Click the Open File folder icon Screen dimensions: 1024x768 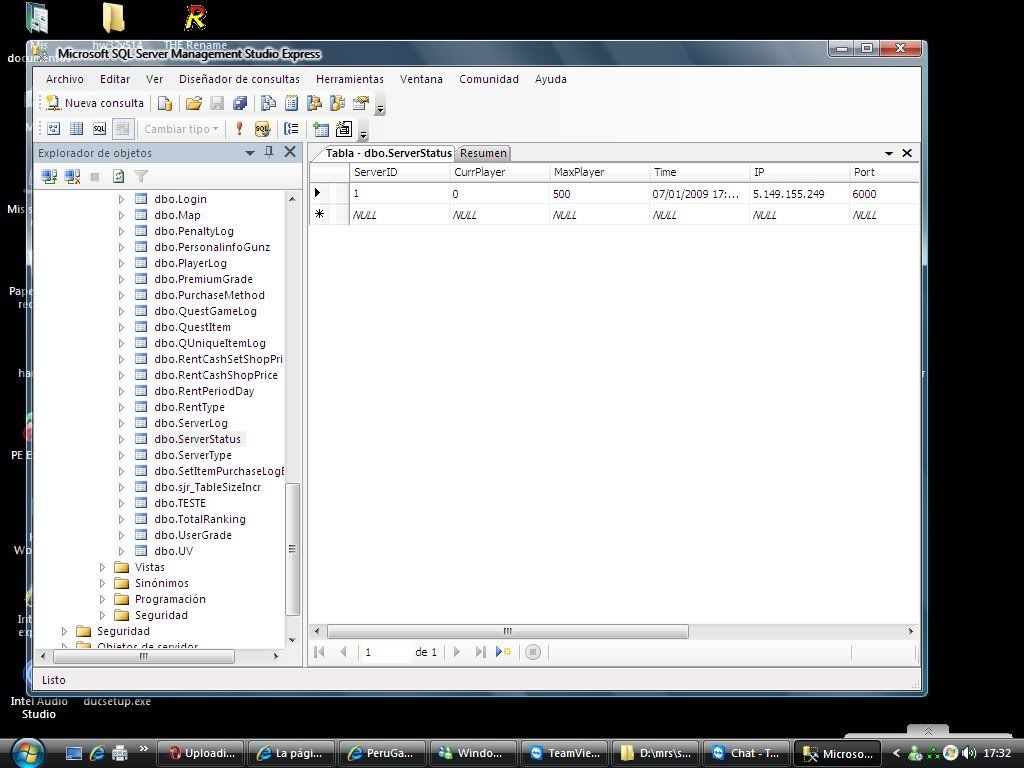point(193,103)
